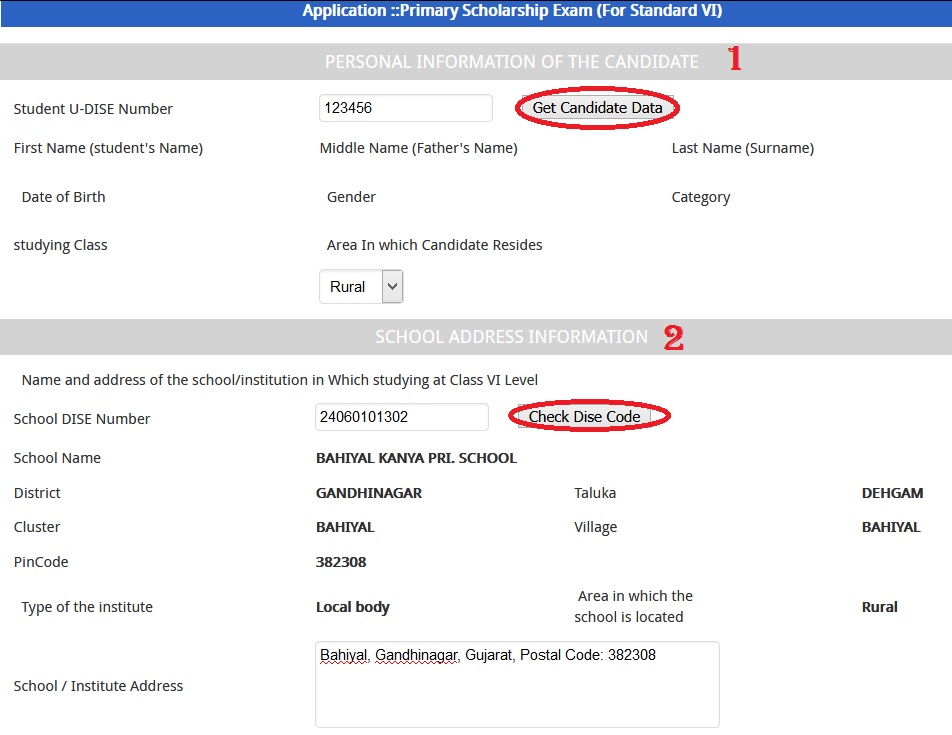
Task: Click the Cluster label
Action: point(37,527)
